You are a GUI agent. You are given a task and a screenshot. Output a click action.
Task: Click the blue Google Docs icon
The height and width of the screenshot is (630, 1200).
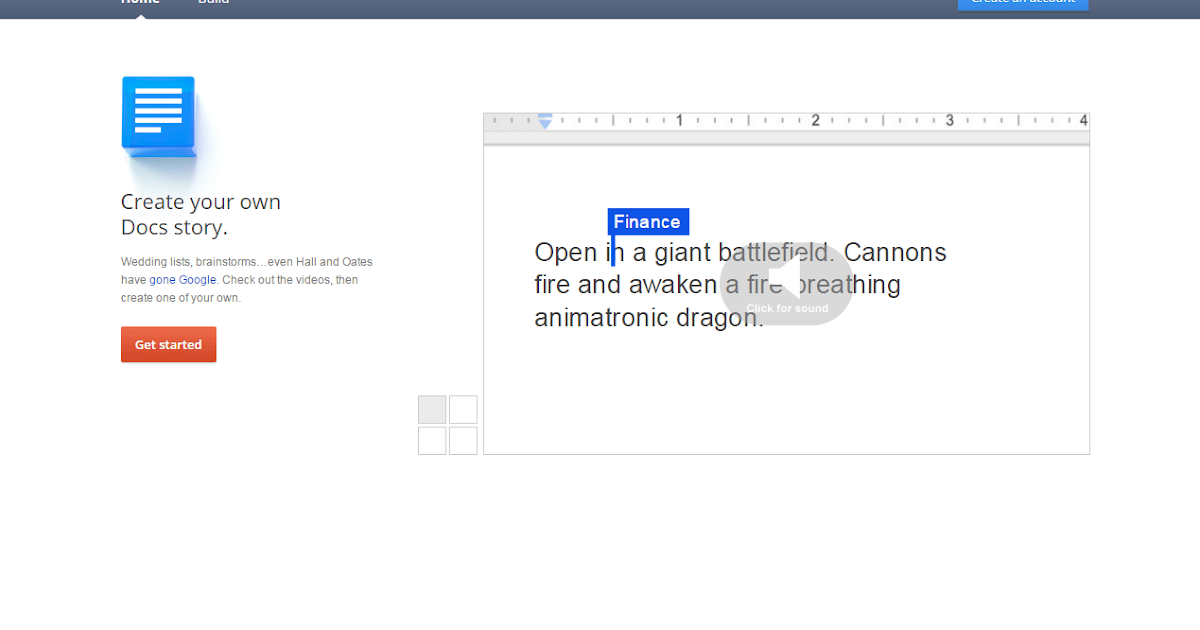click(x=158, y=113)
